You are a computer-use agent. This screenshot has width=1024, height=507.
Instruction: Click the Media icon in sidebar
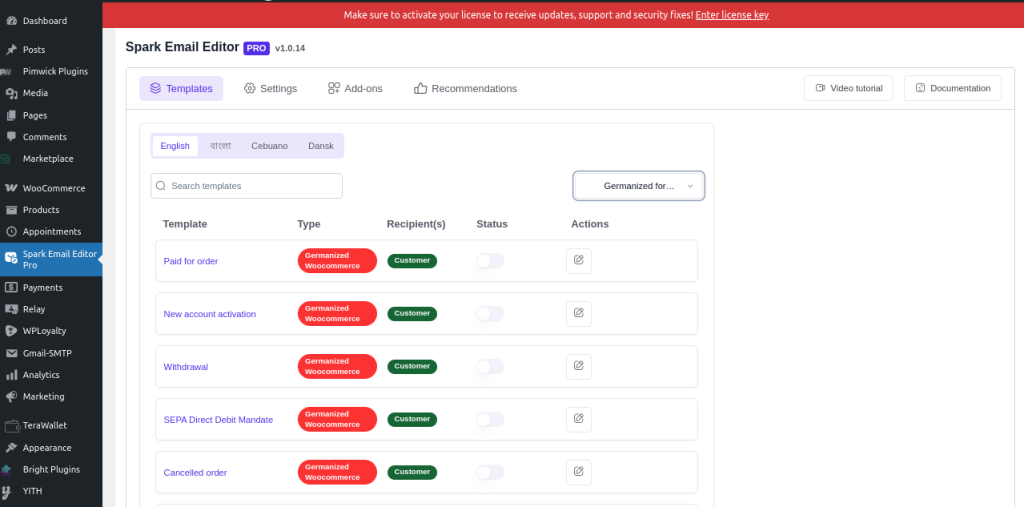[11, 93]
